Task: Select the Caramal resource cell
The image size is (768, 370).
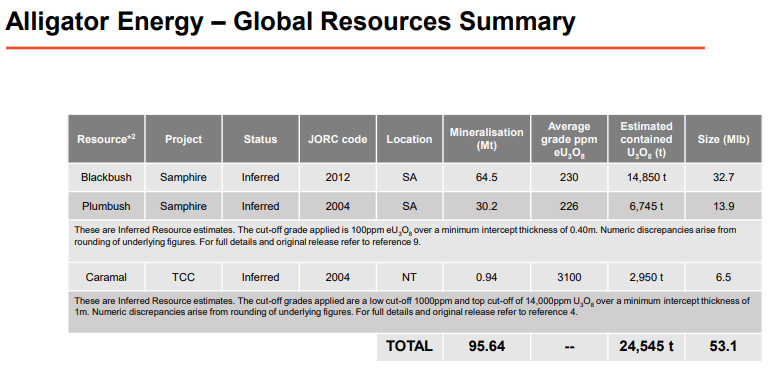Action: [x=106, y=277]
